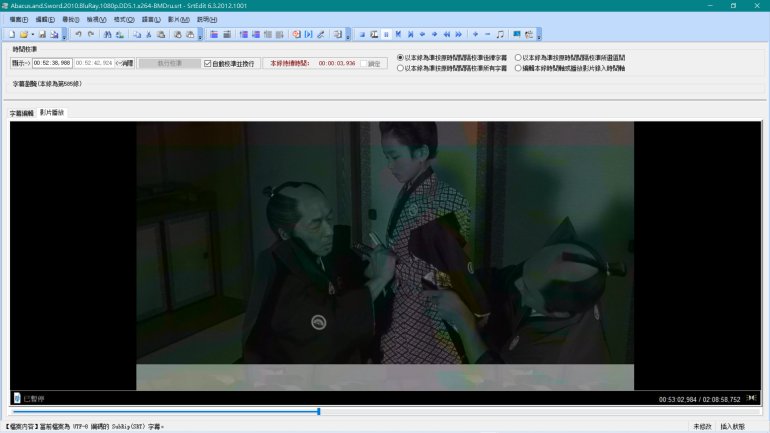
Task: Expand the video toolbar overflow chevron
Action: (x=539, y=35)
